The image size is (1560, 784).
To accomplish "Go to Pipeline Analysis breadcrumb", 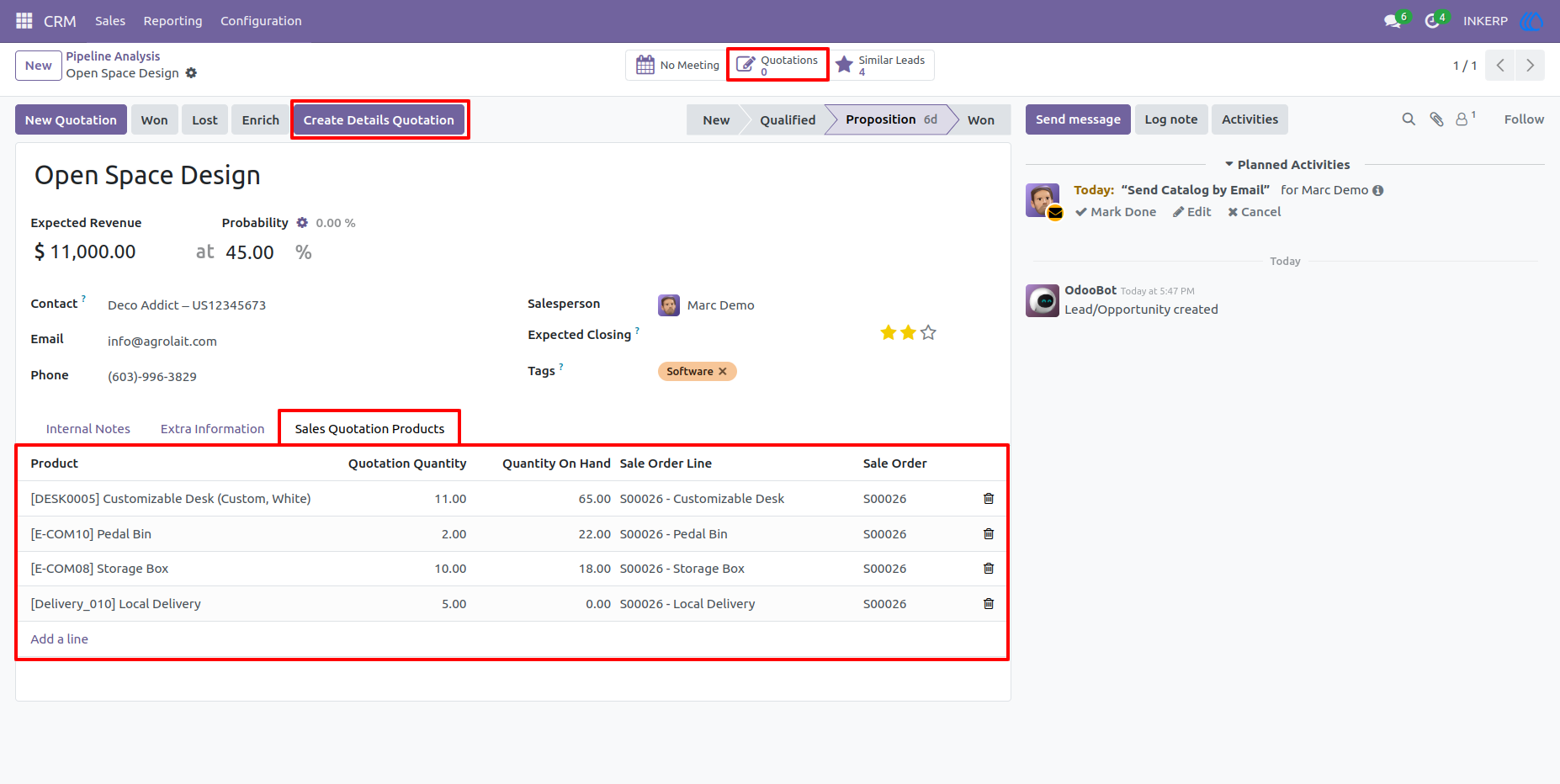I will pyautogui.click(x=113, y=56).
